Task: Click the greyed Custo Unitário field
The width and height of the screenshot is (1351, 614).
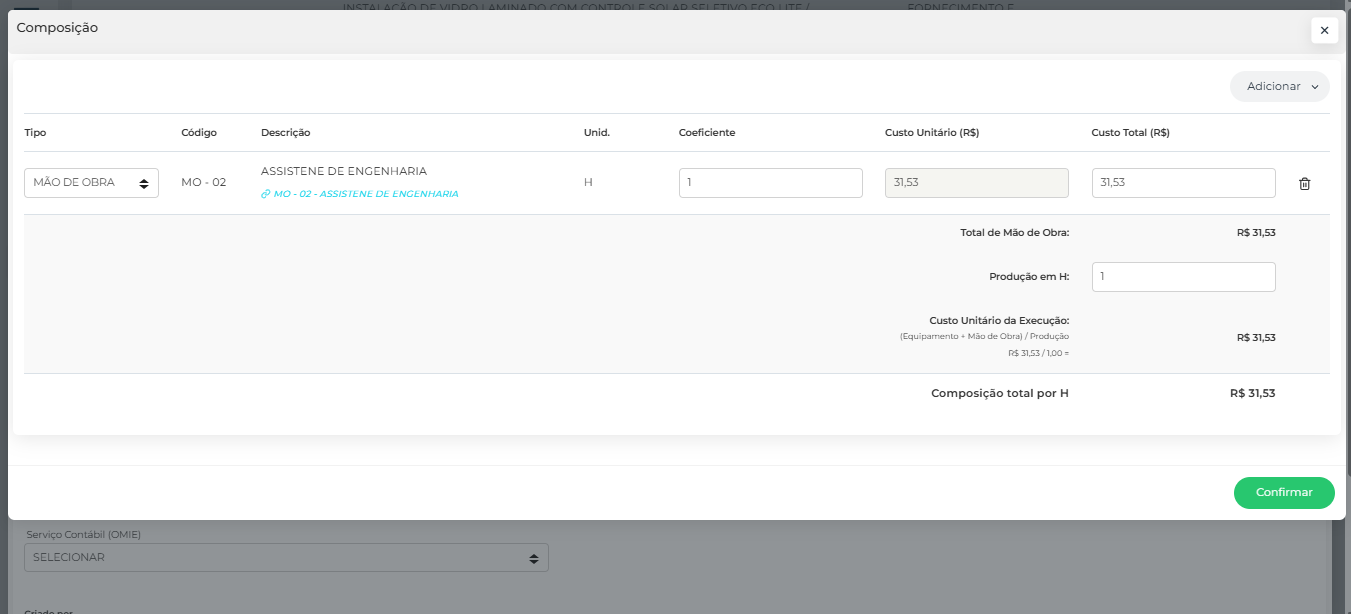Action: [976, 183]
